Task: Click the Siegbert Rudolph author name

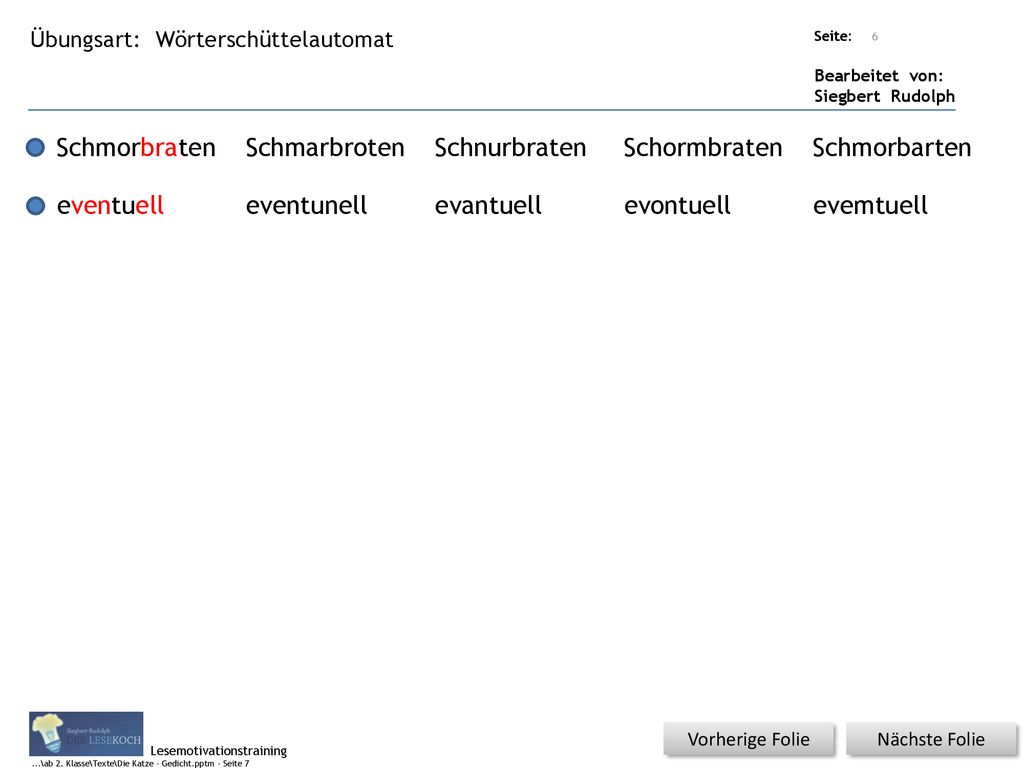Action: [884, 97]
